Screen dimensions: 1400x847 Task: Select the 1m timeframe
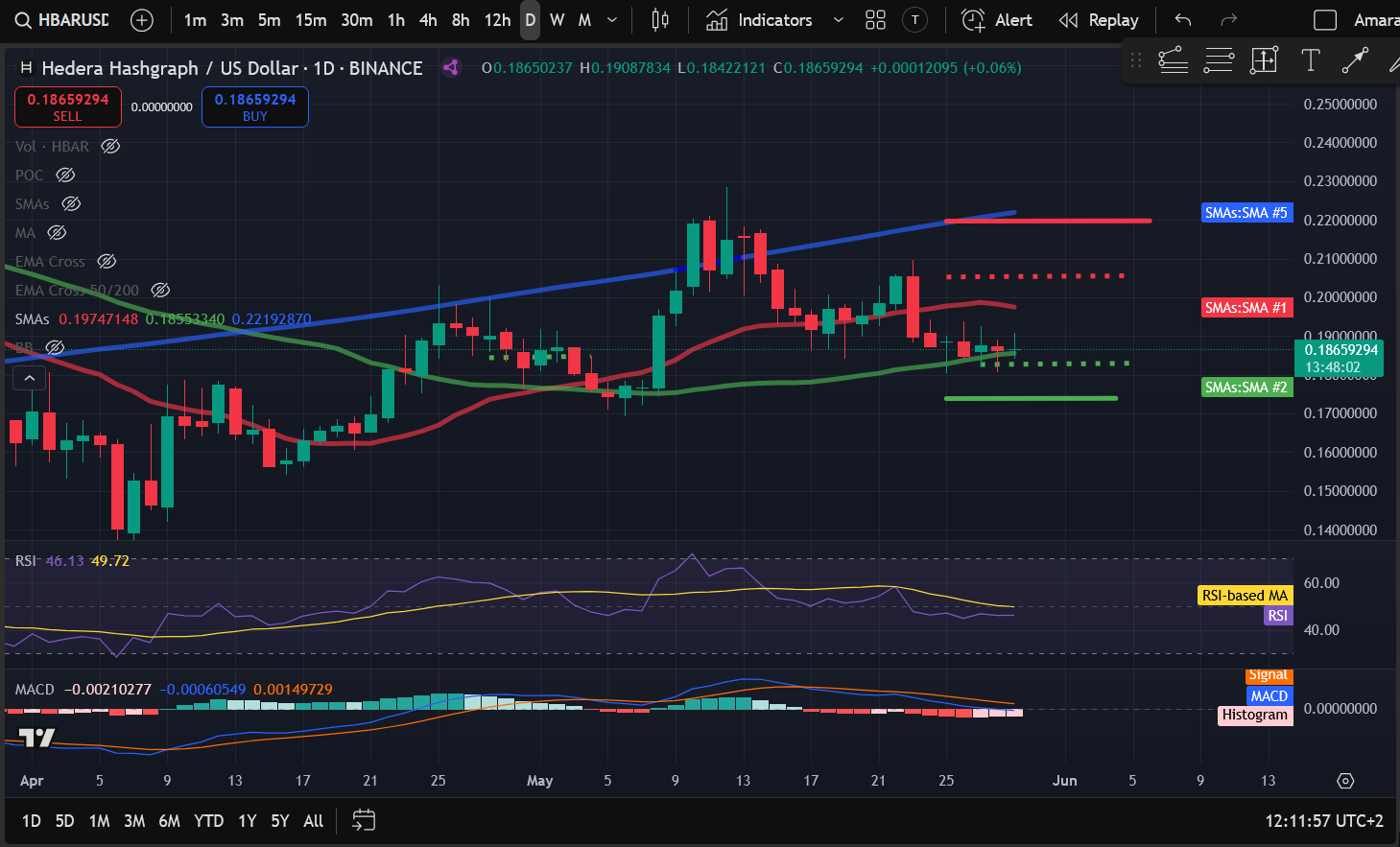click(x=196, y=20)
